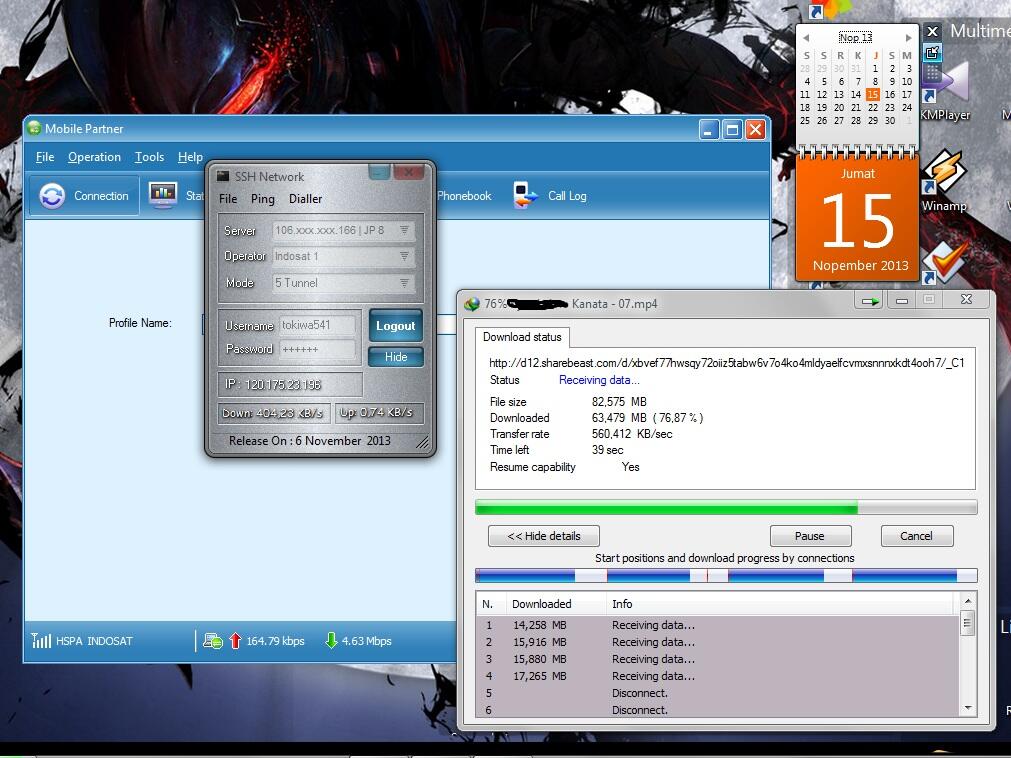
Task: Click the gadget larger-size icon
Action: coord(932,52)
